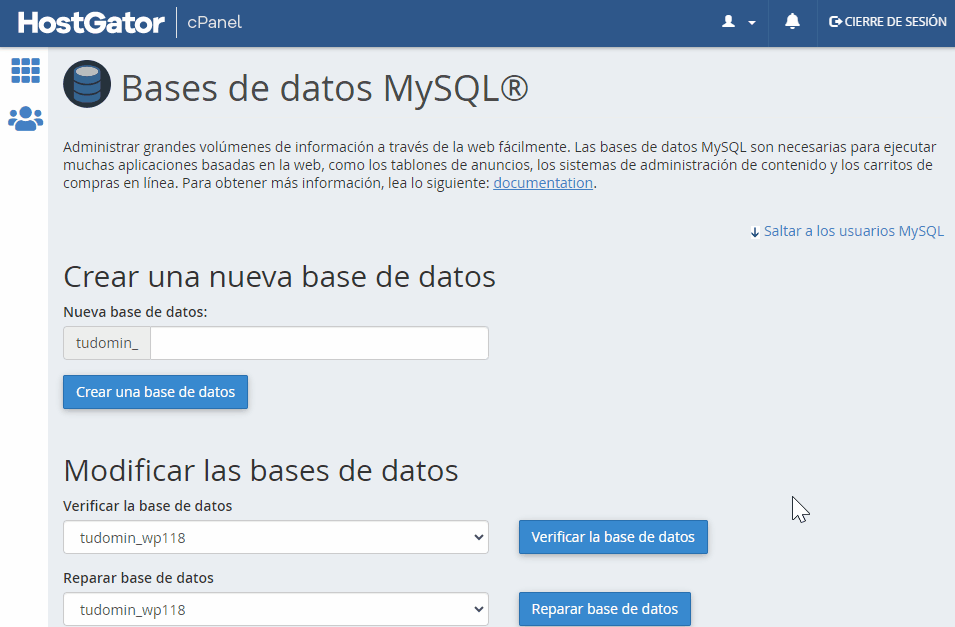955x627 pixels.
Task: Click Reparar base de datos button
Action: pos(605,609)
